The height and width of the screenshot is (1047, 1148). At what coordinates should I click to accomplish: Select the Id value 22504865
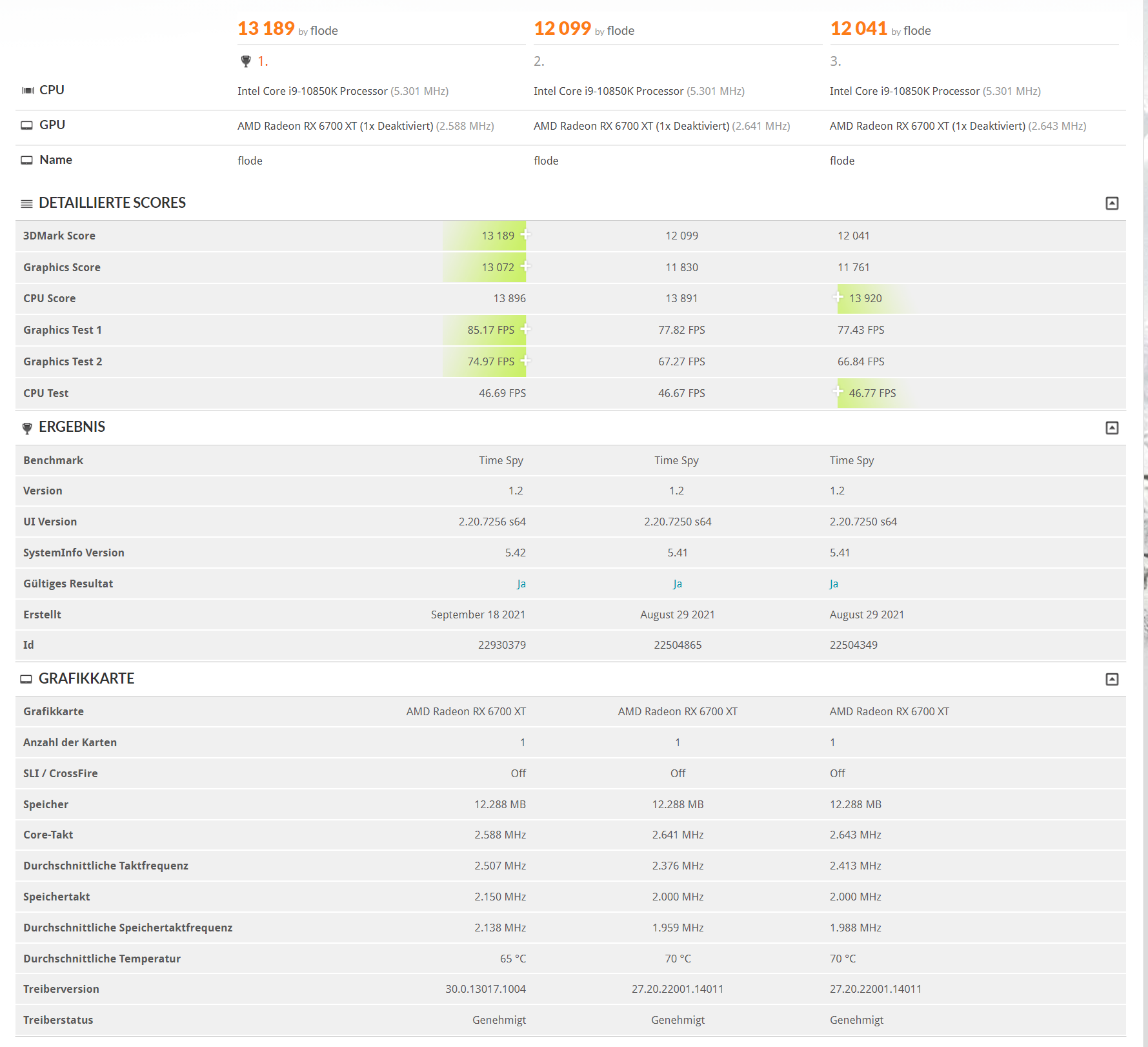pyautogui.click(x=678, y=645)
